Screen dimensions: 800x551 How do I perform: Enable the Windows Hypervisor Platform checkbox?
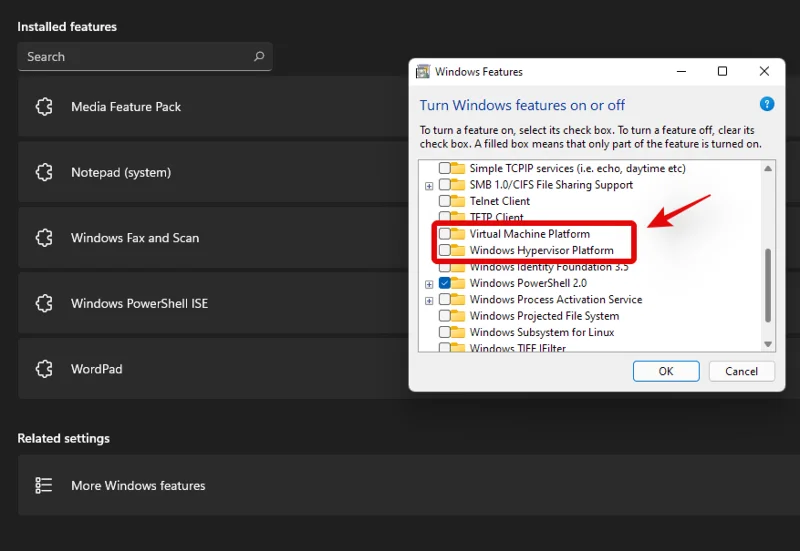click(x=445, y=250)
